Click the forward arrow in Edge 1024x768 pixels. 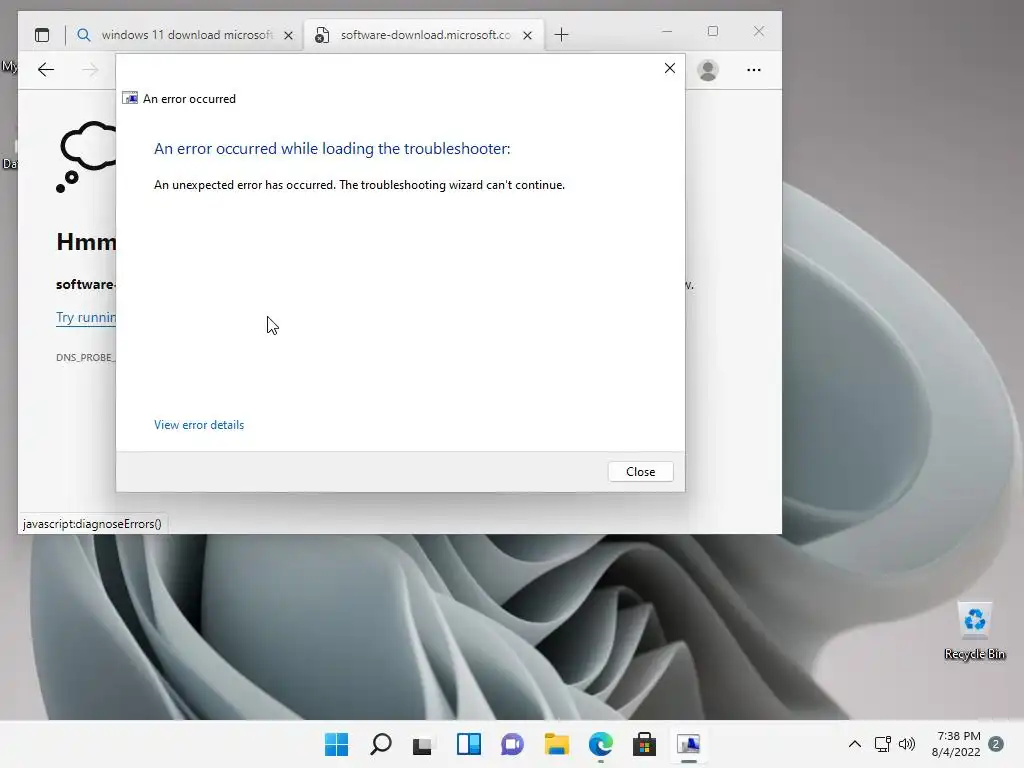click(90, 69)
